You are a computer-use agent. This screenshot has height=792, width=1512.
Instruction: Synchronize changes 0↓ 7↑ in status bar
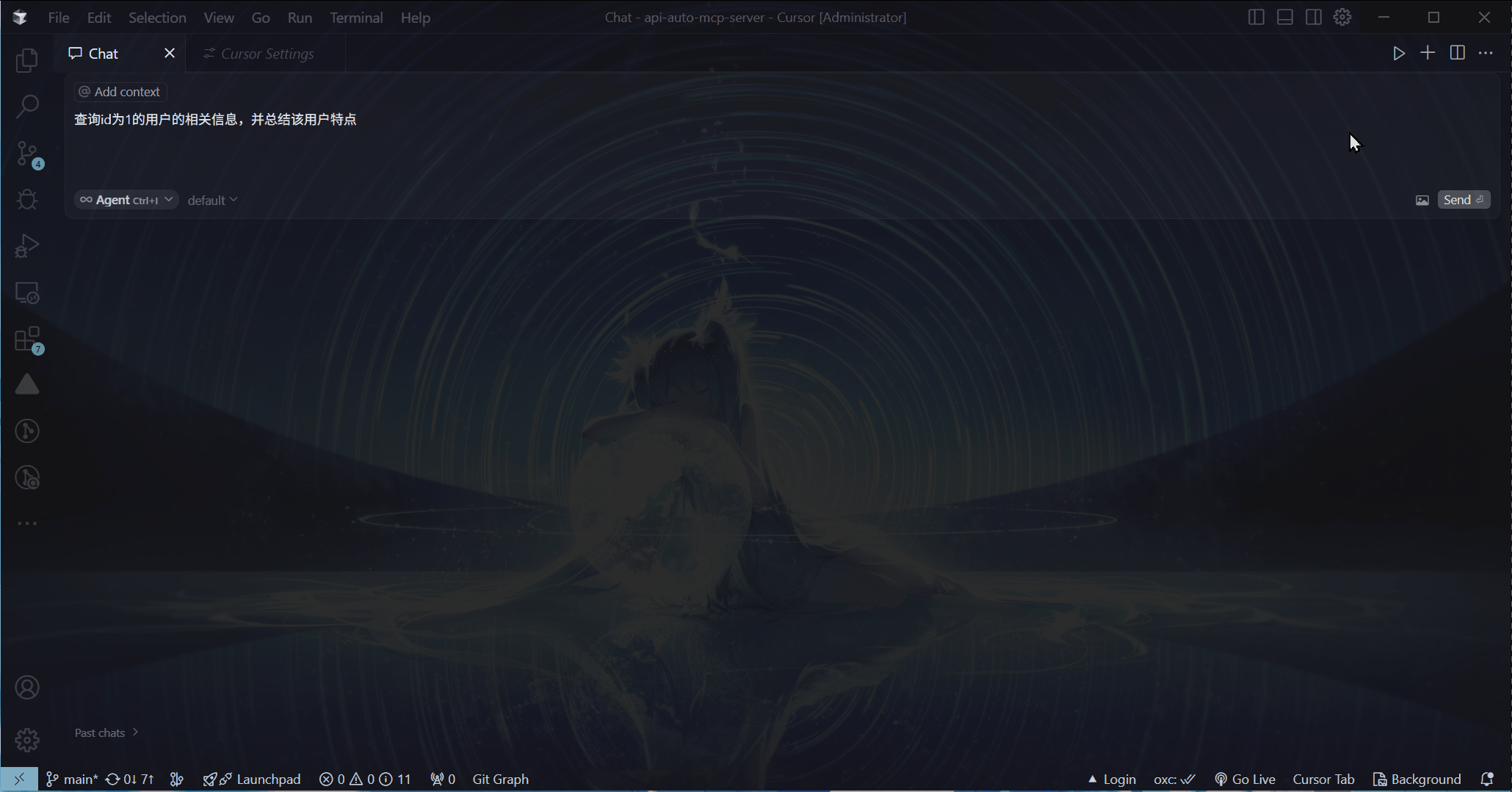(x=130, y=779)
